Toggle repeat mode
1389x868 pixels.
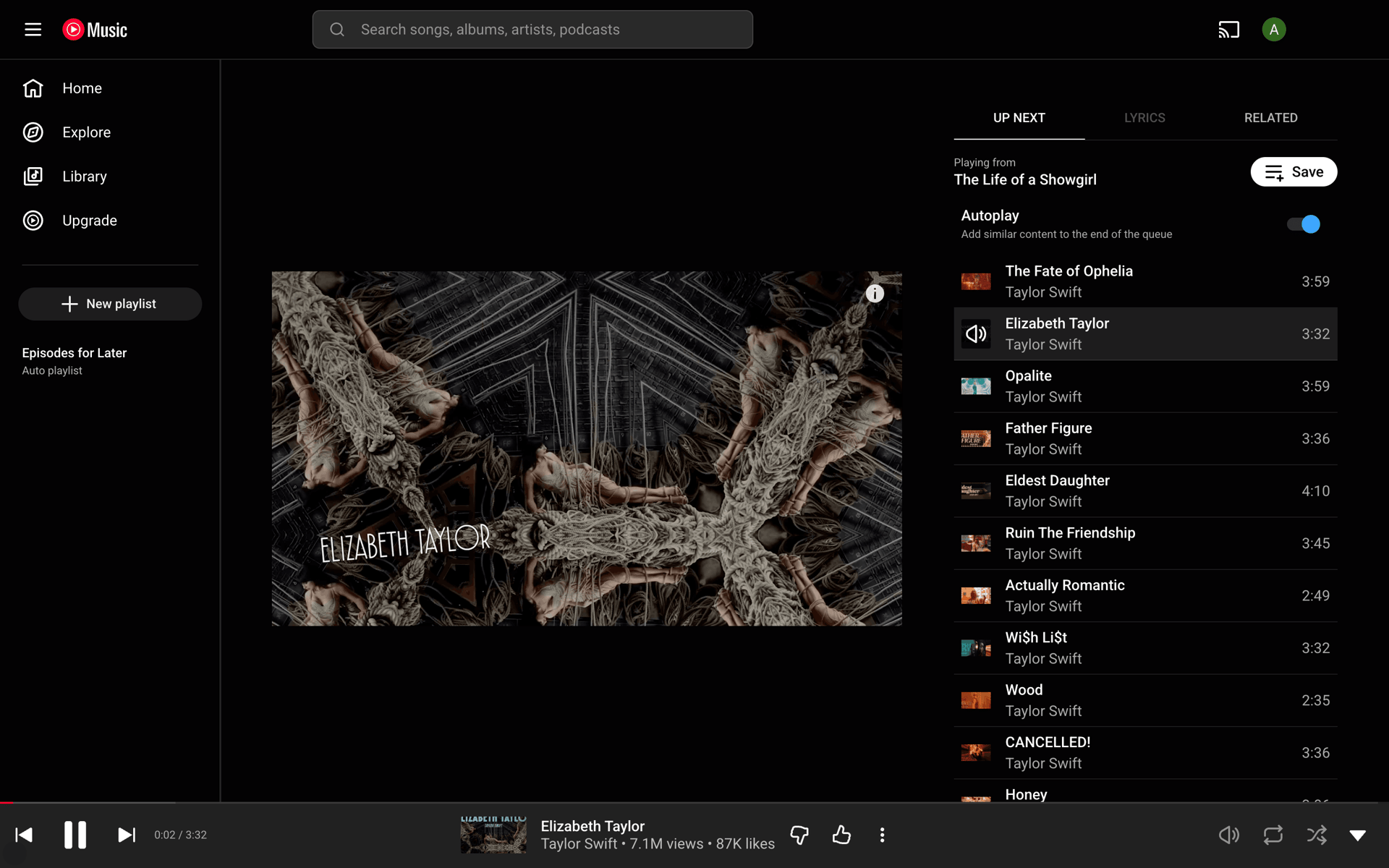coord(1273,835)
